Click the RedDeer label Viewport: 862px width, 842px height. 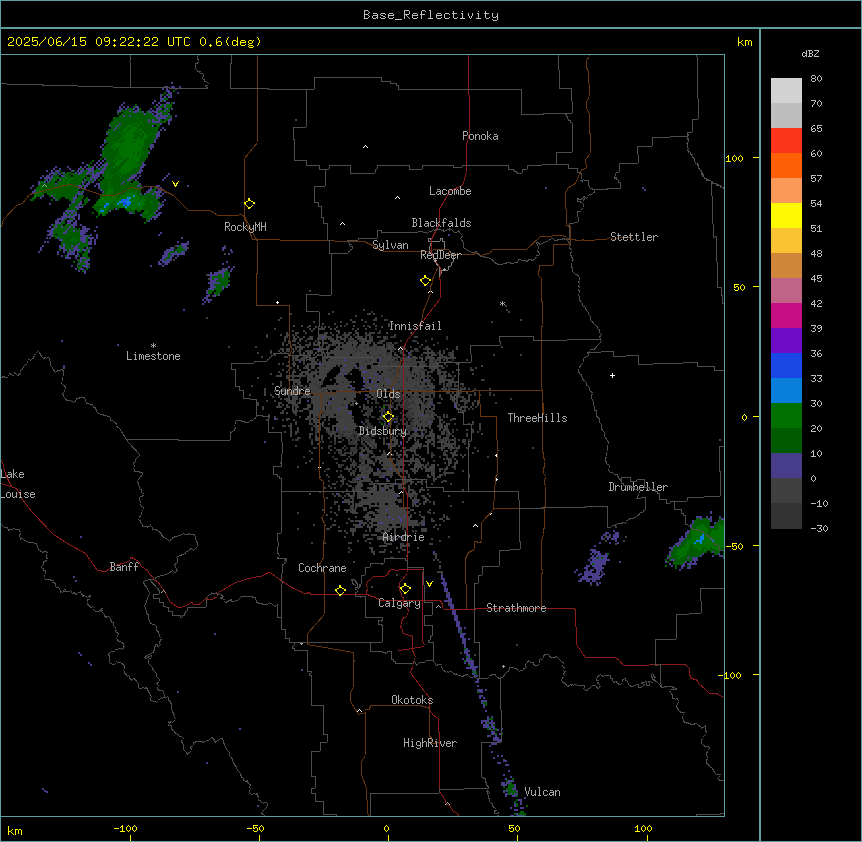[440, 255]
